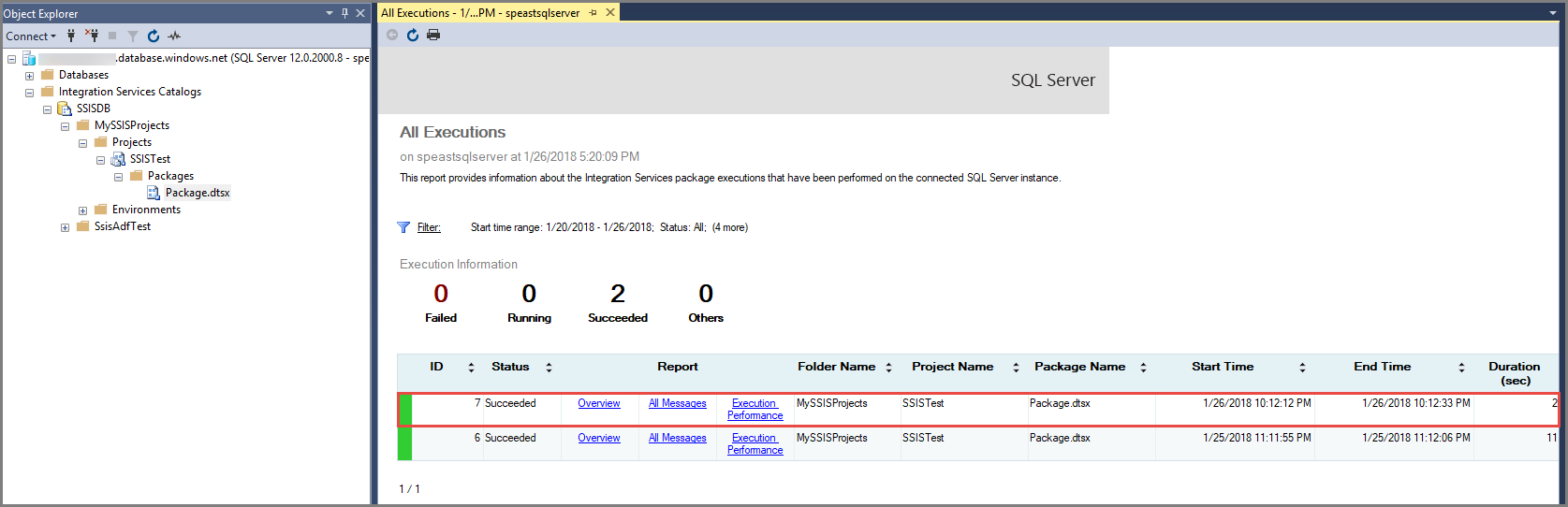Viewport: 1568px width, 507px height.
Task: Expand the Environments folder
Action: click(x=82, y=210)
